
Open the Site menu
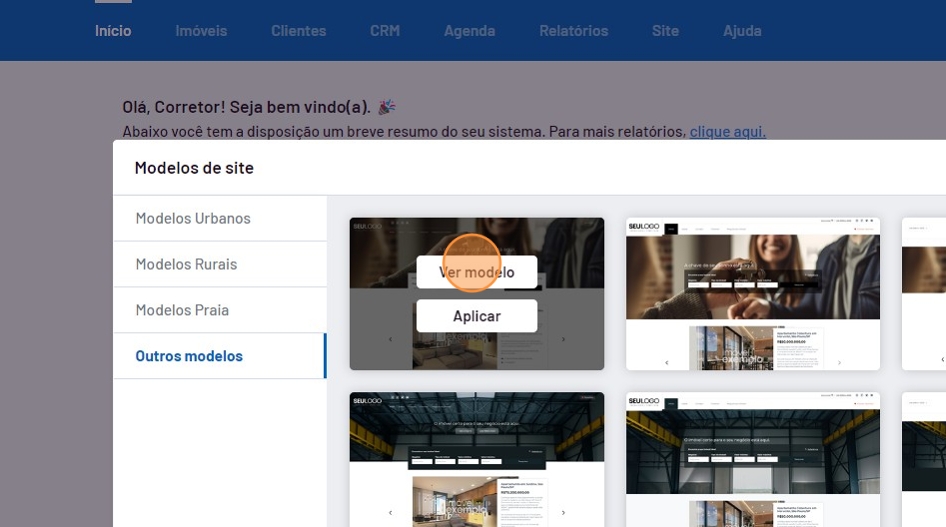(x=665, y=30)
